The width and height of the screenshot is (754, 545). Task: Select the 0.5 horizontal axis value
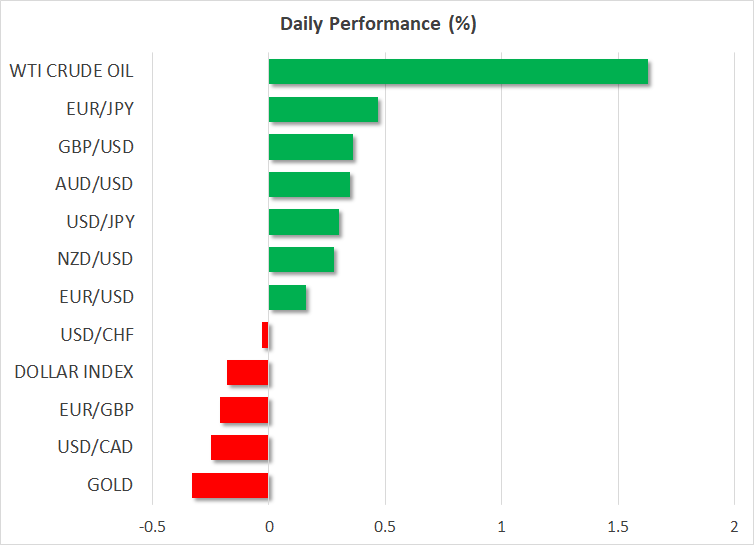[385, 527]
